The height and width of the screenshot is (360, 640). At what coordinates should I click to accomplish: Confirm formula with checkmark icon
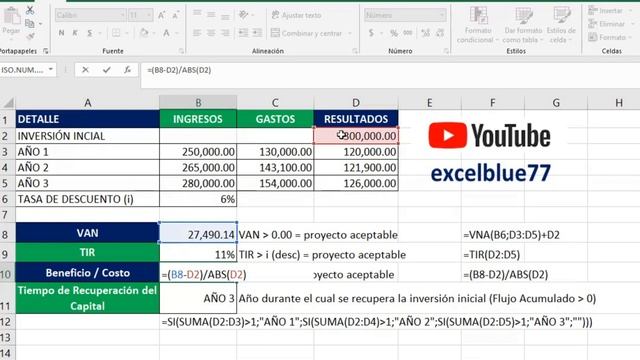107,70
